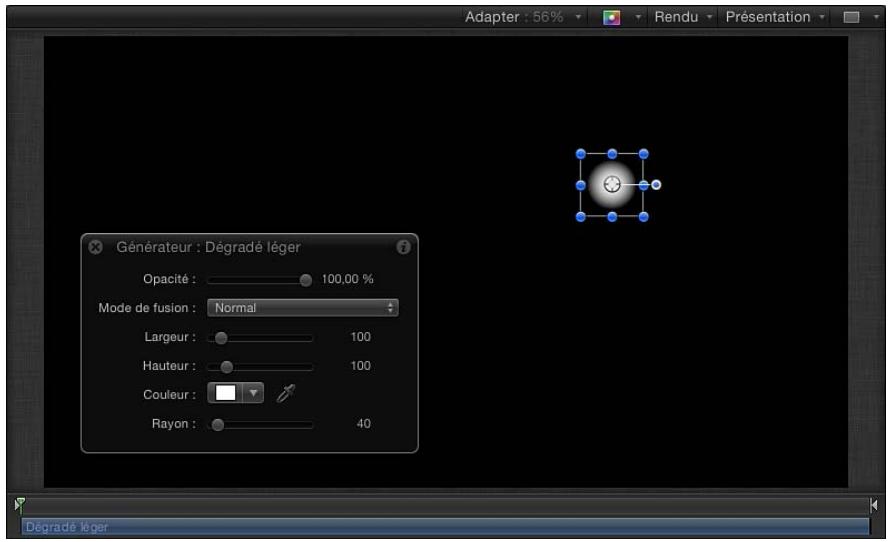The height and width of the screenshot is (542, 890).
Task: Click the Rayon slider handle
Action: click(x=217, y=425)
